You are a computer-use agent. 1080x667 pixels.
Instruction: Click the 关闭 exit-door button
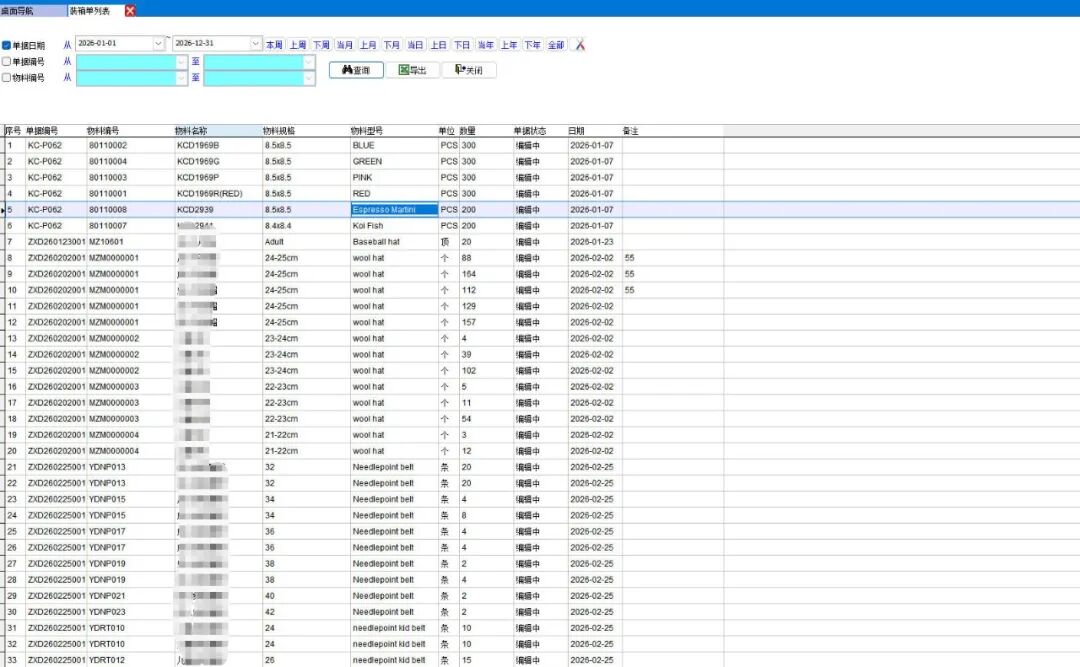pyautogui.click(x=469, y=70)
